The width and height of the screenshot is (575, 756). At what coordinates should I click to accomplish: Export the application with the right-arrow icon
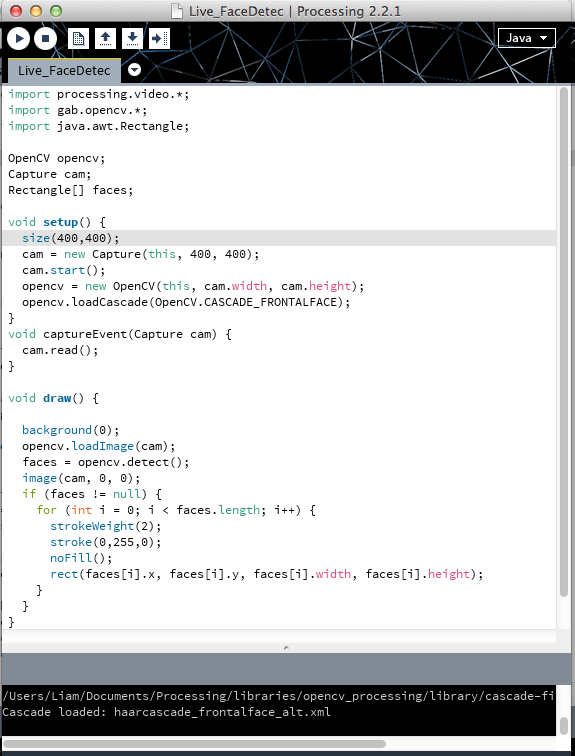pos(159,39)
